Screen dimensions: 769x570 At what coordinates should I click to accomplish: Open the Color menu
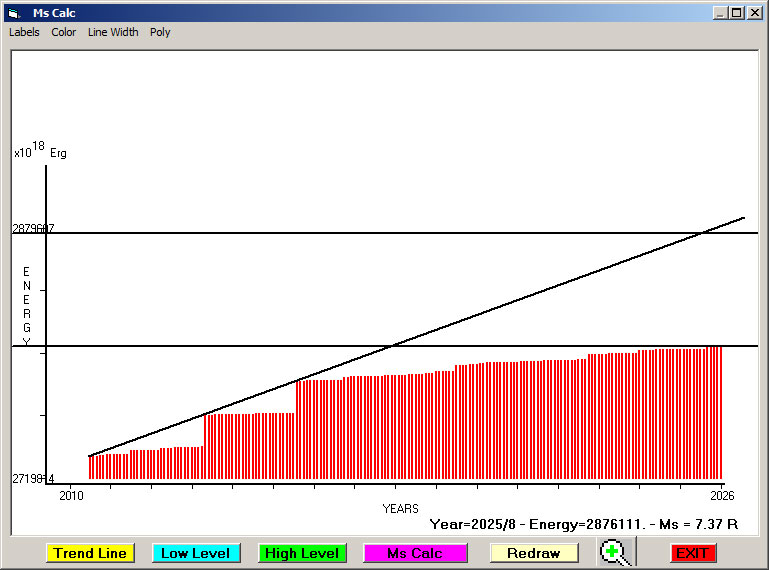click(64, 32)
